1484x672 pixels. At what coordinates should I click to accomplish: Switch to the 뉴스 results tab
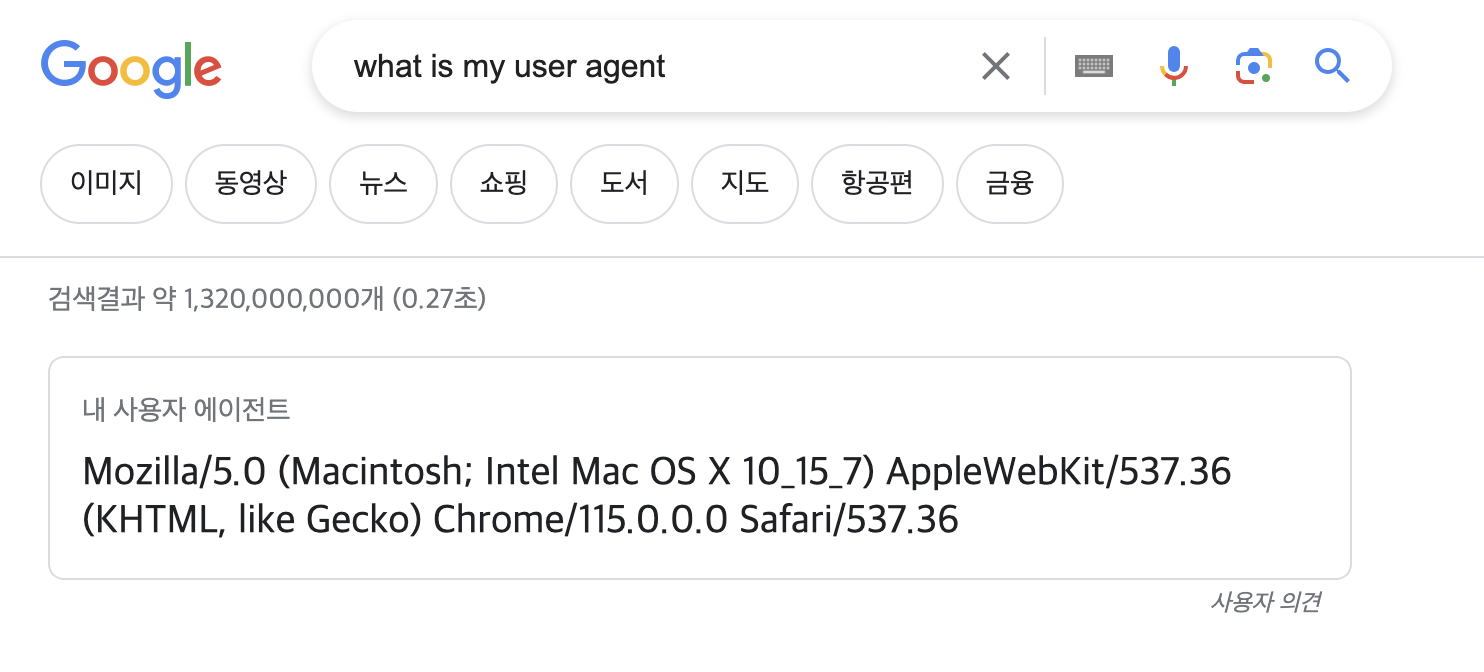coord(383,184)
